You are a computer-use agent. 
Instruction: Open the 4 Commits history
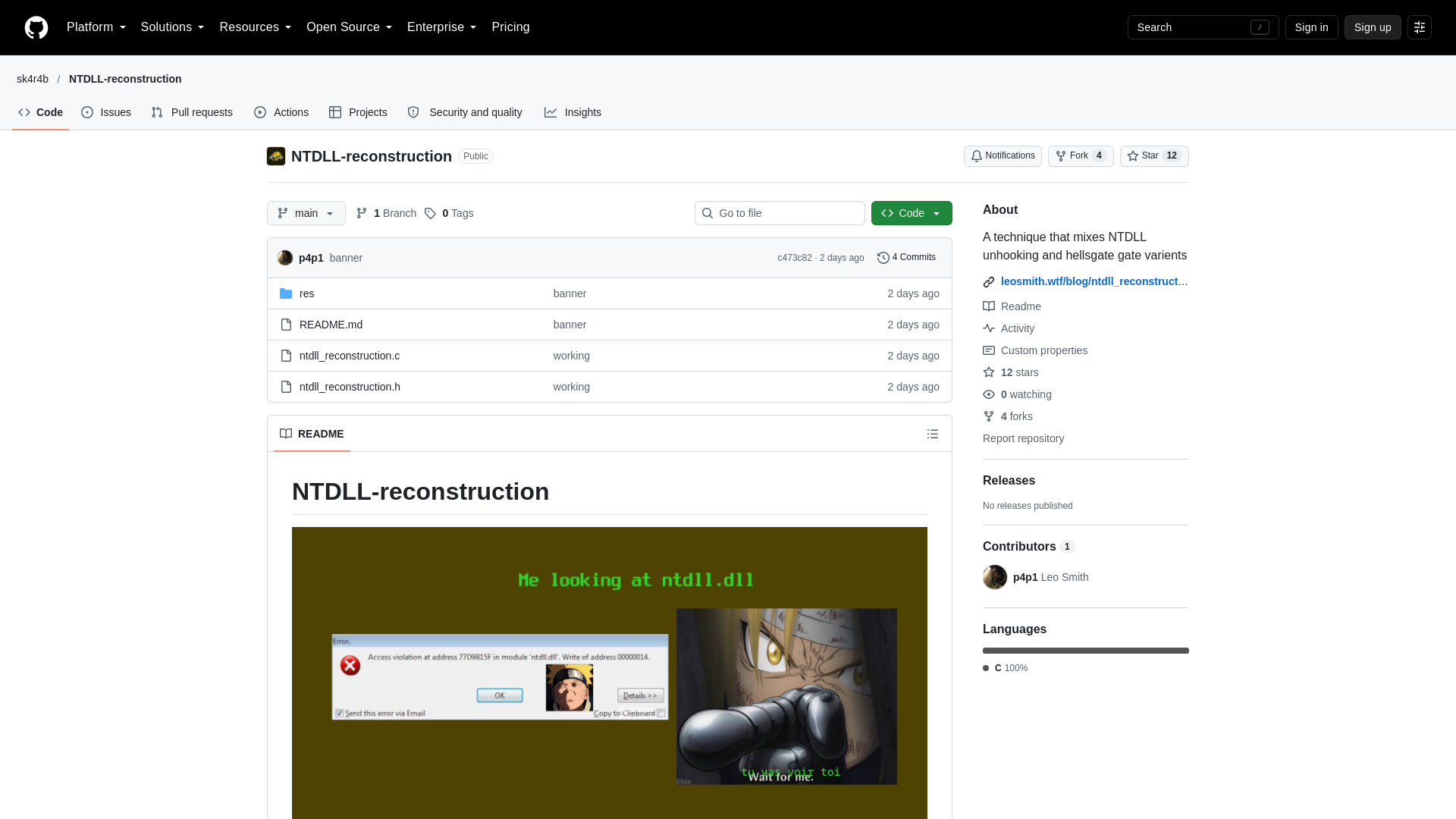click(x=907, y=258)
